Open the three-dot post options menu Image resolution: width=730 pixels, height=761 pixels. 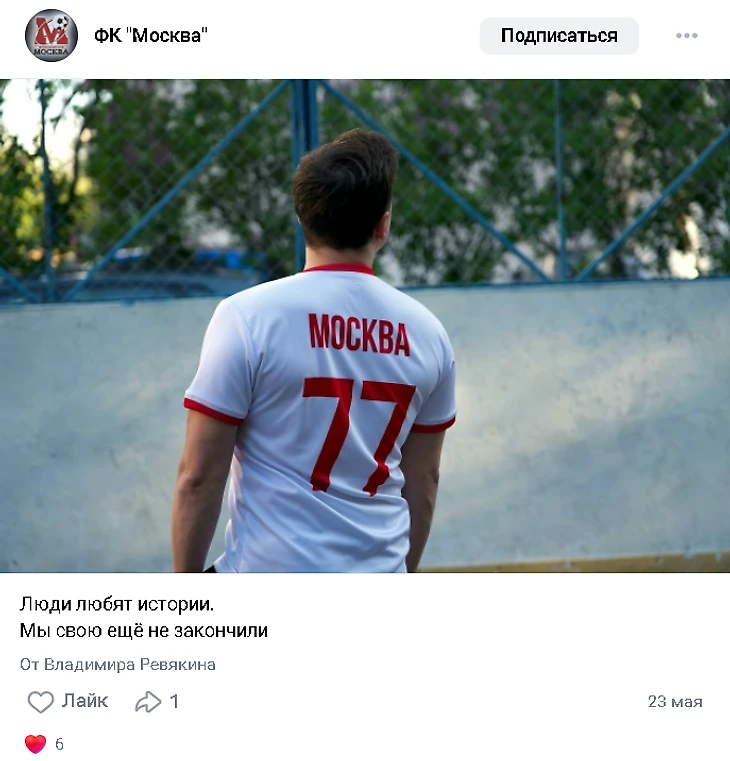coord(687,35)
